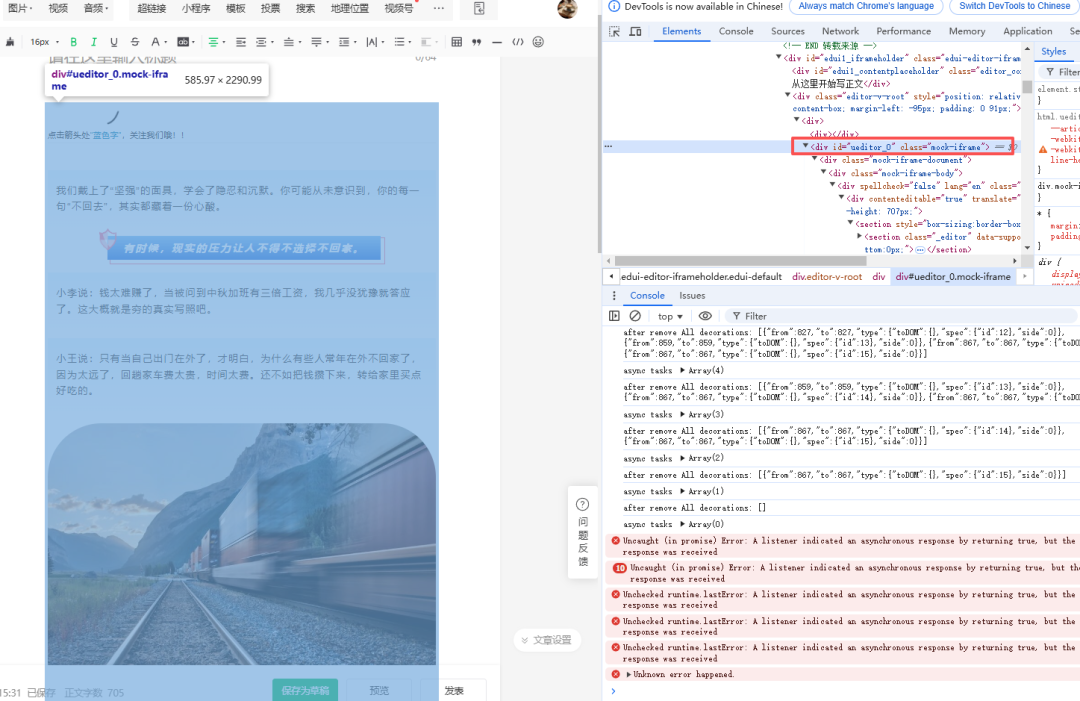Screen dimensions: 1080x701
Task: Click the 地理位置 location menu item
Action: pyautogui.click(x=349, y=8)
